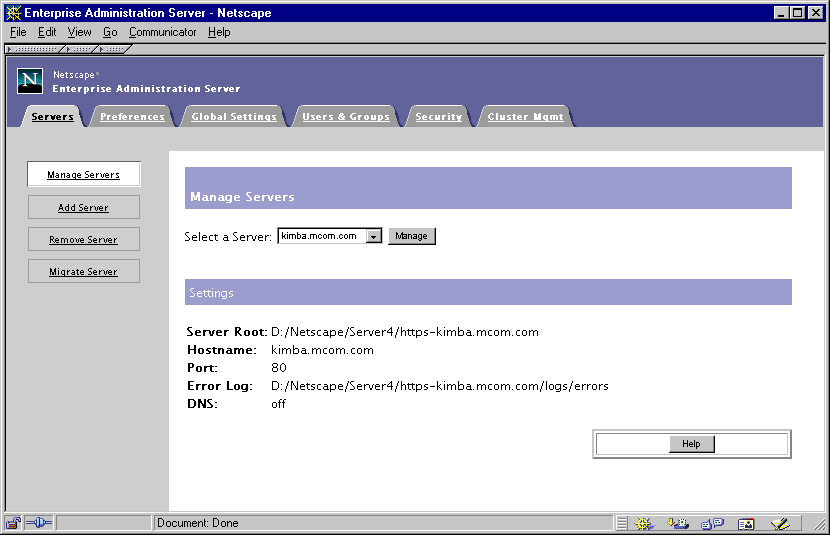Viewport: 830px width, 535px height.
Task: Click the Settings section header
Action: pos(488,292)
